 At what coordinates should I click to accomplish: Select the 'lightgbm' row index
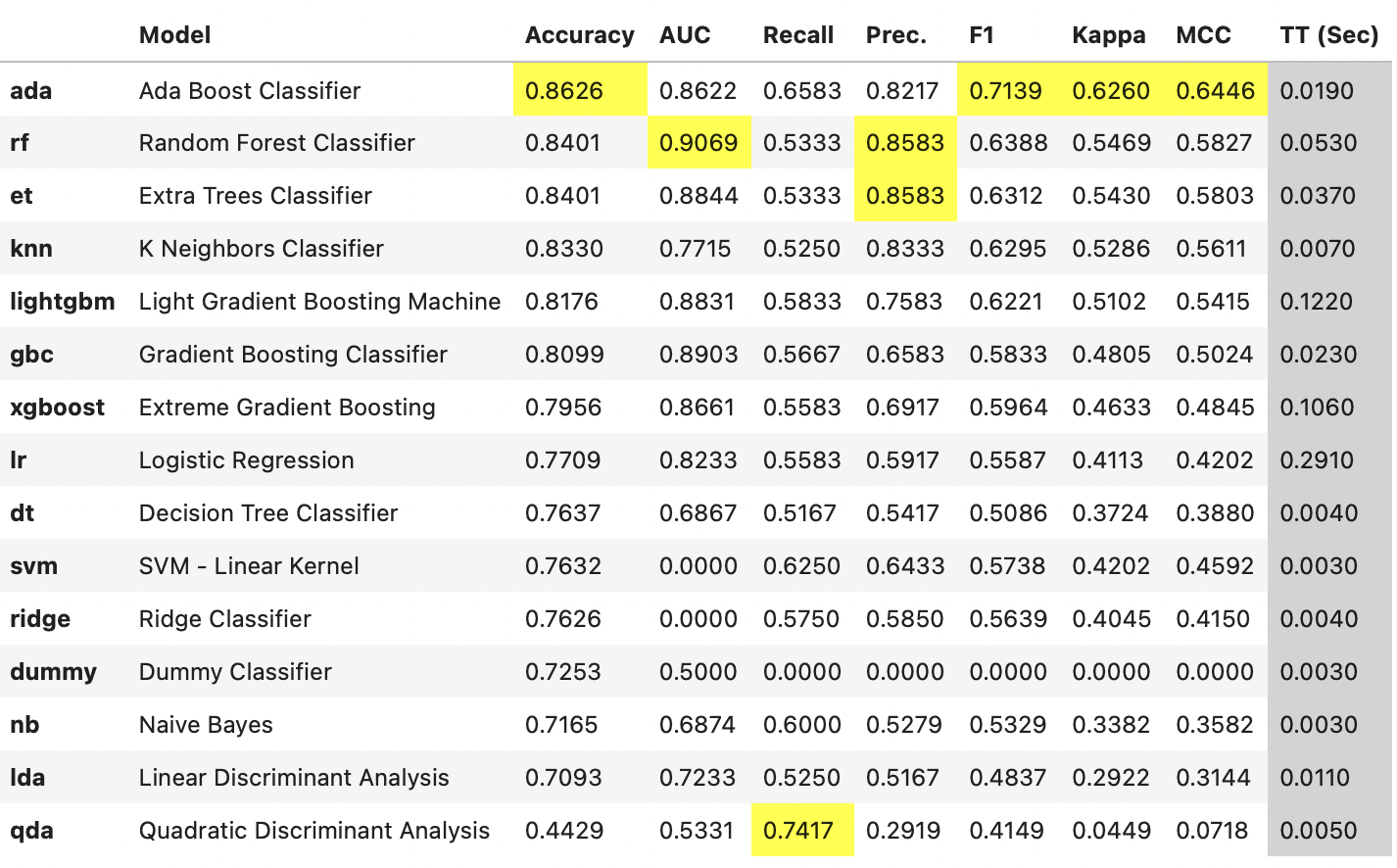pyautogui.click(x=62, y=302)
